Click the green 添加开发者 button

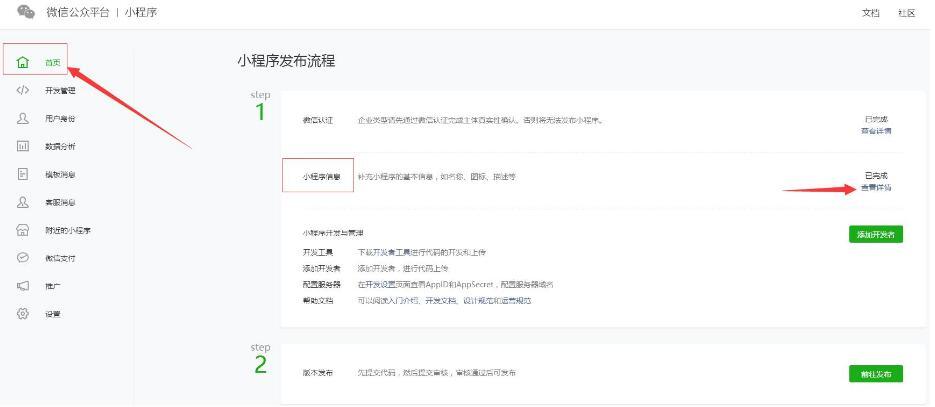click(876, 234)
